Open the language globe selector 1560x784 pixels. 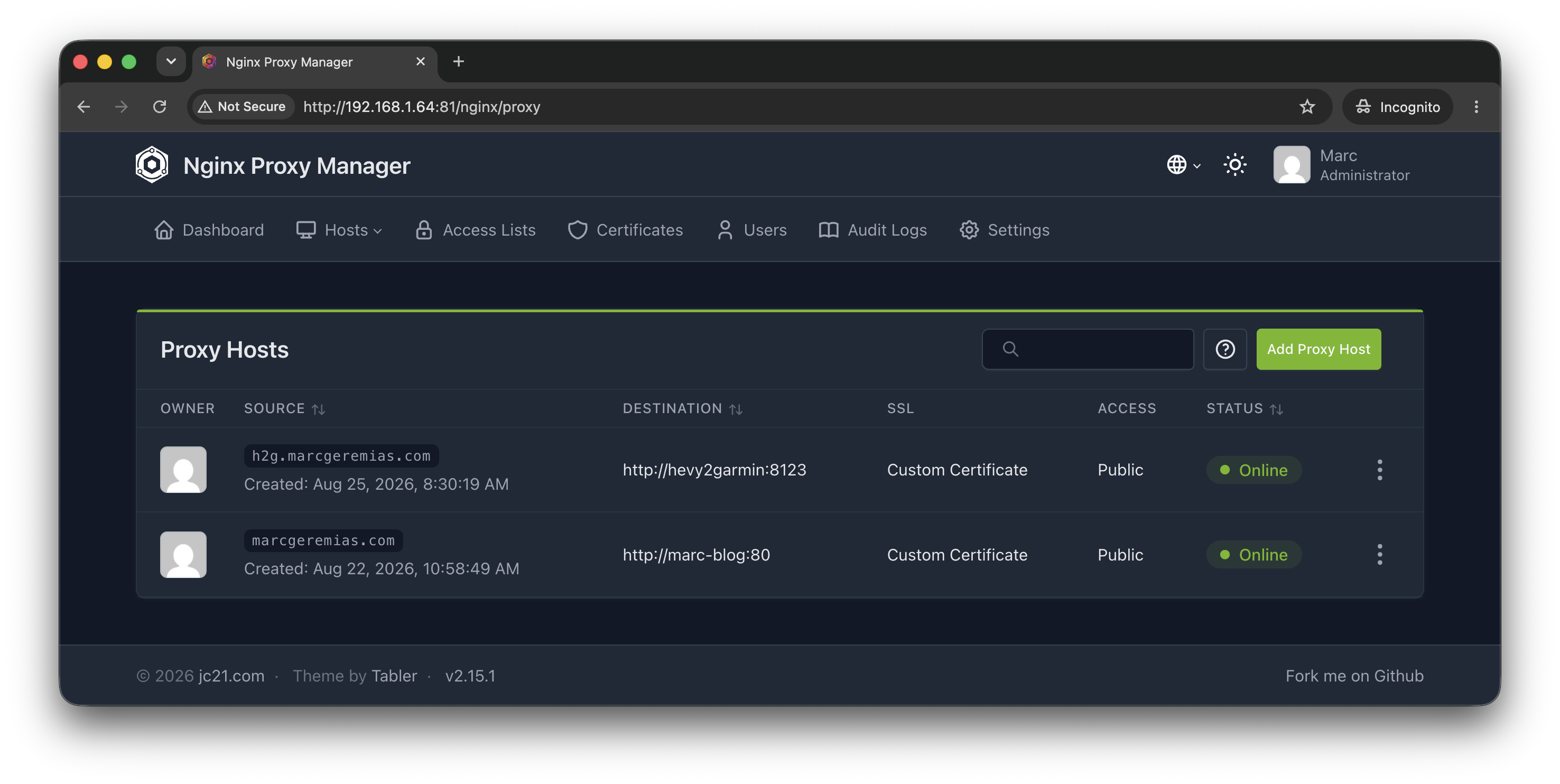1183,165
